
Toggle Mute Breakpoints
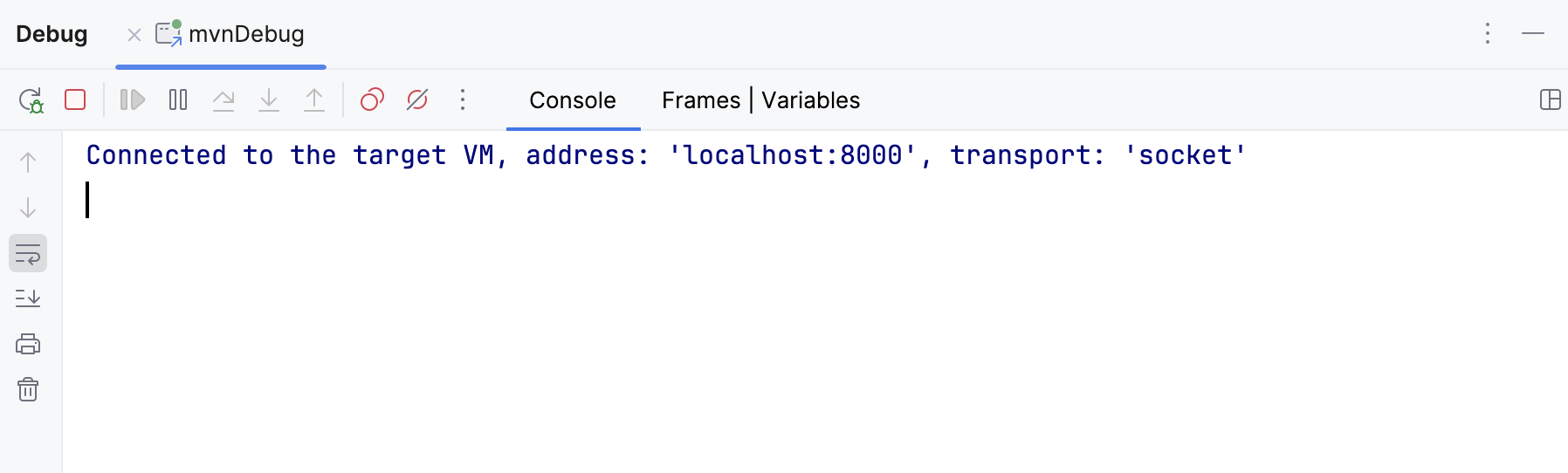tap(417, 100)
